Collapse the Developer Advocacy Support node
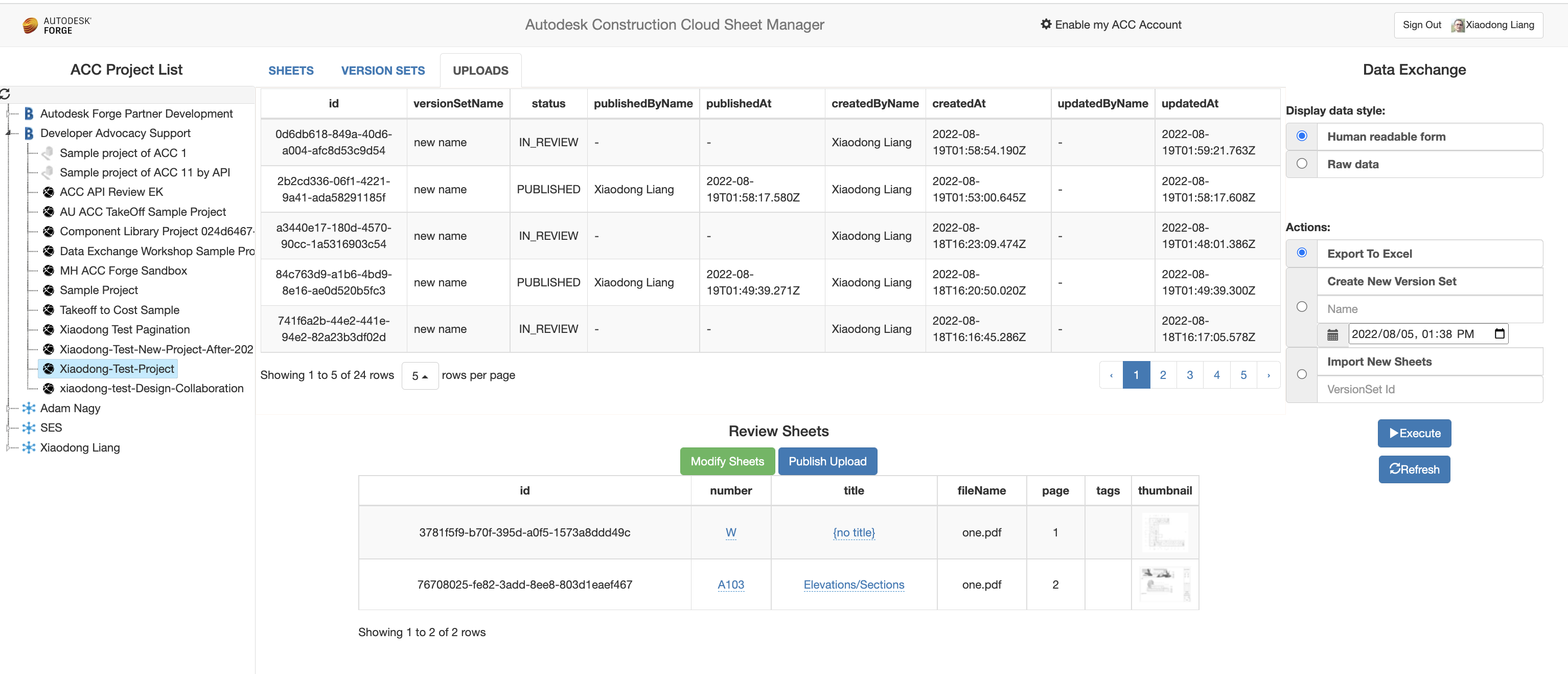Viewport: 1568px width, 674px height. pyautogui.click(x=8, y=133)
